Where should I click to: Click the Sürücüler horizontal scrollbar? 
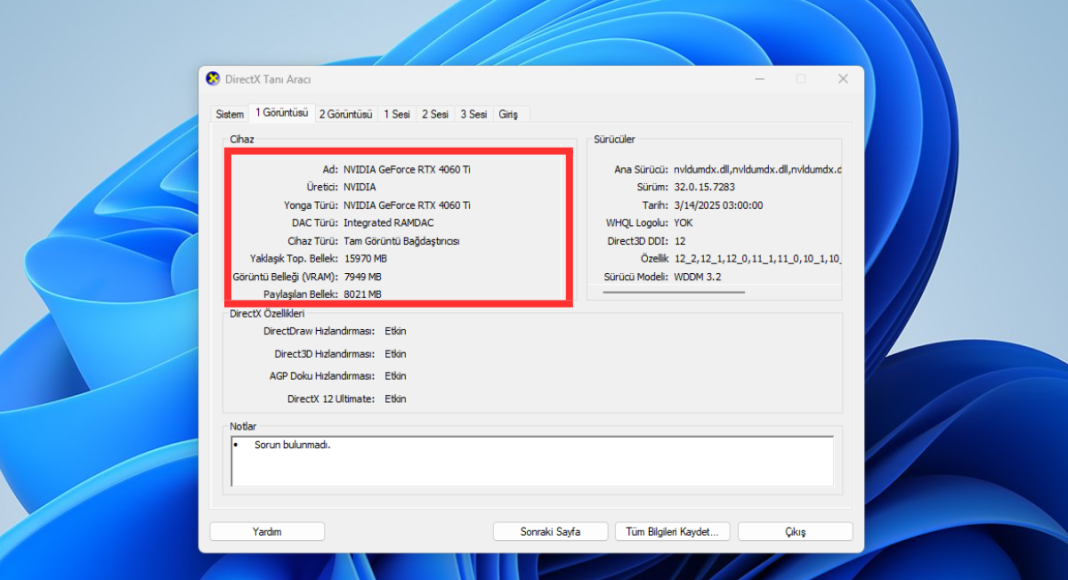[x=674, y=292]
